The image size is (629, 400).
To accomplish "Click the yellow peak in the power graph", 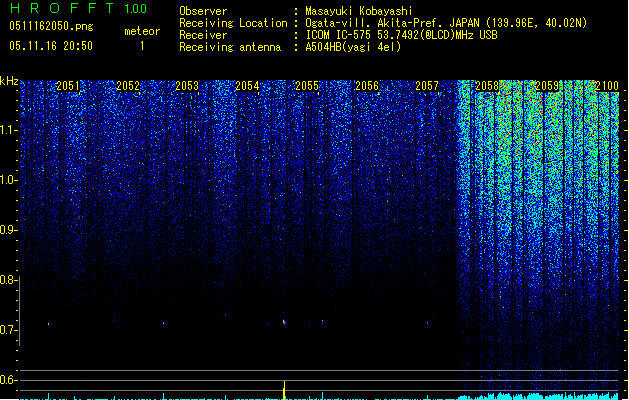I will click(284, 390).
